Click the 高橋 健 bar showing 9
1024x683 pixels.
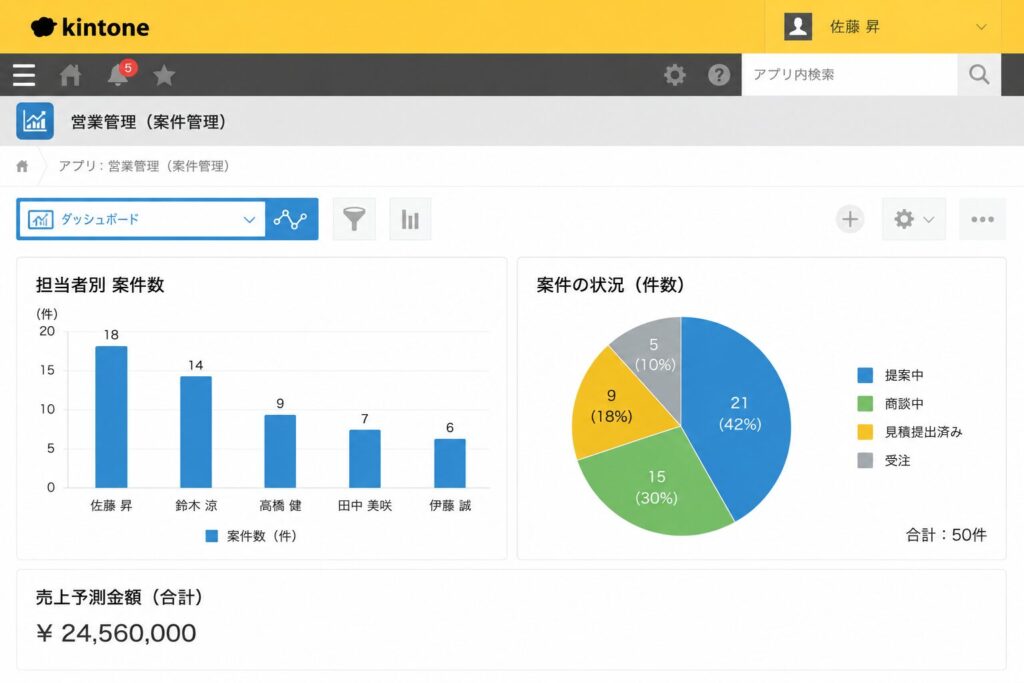pyautogui.click(x=280, y=451)
